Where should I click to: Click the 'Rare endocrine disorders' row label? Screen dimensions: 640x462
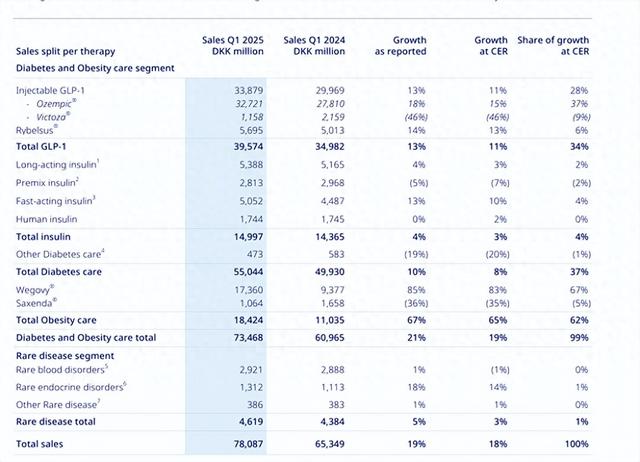pos(72,387)
